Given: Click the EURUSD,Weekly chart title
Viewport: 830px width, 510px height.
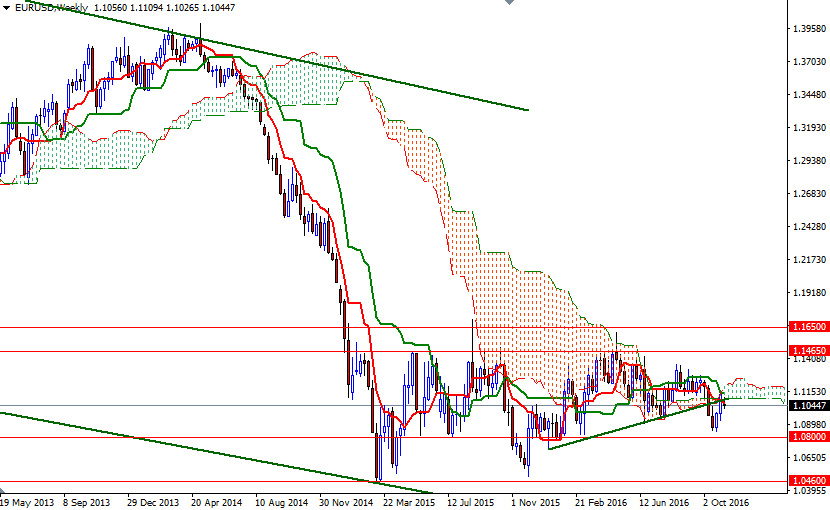Looking at the screenshot, I should [51, 8].
